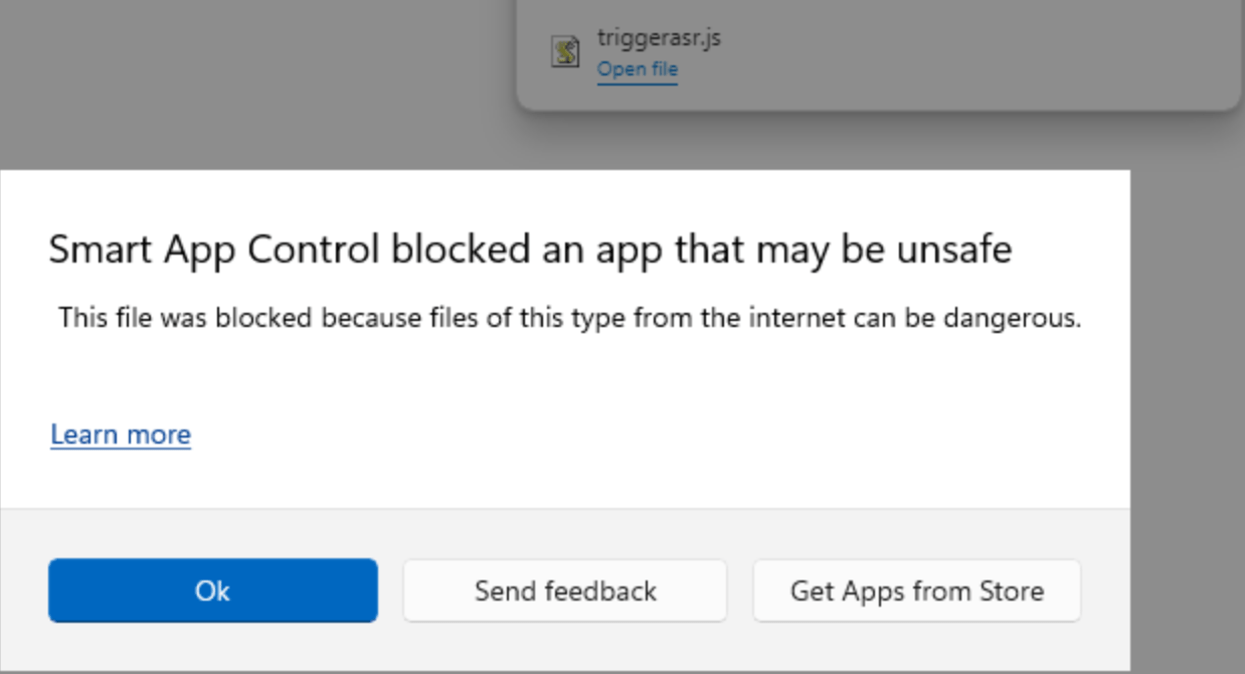Click the words 'Smart App Control' in title
The height and width of the screenshot is (674, 1245).
214,249
